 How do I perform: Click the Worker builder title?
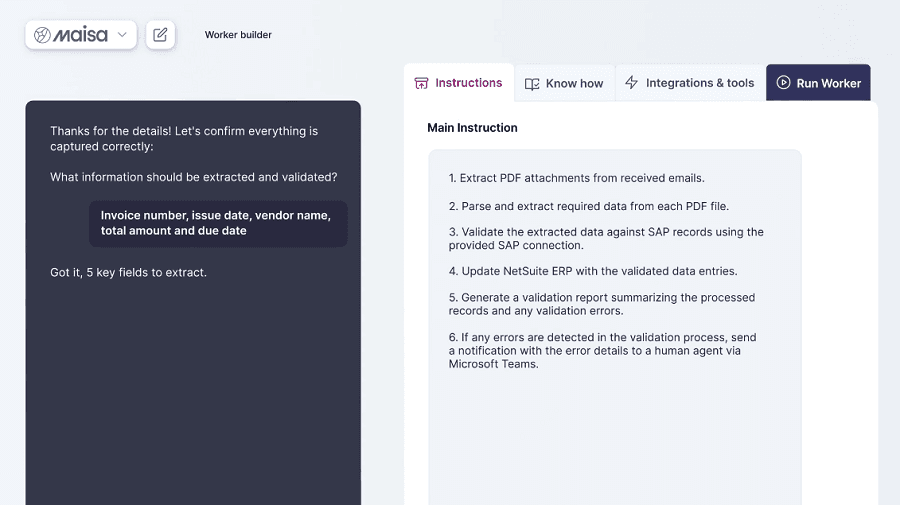pyautogui.click(x=238, y=35)
